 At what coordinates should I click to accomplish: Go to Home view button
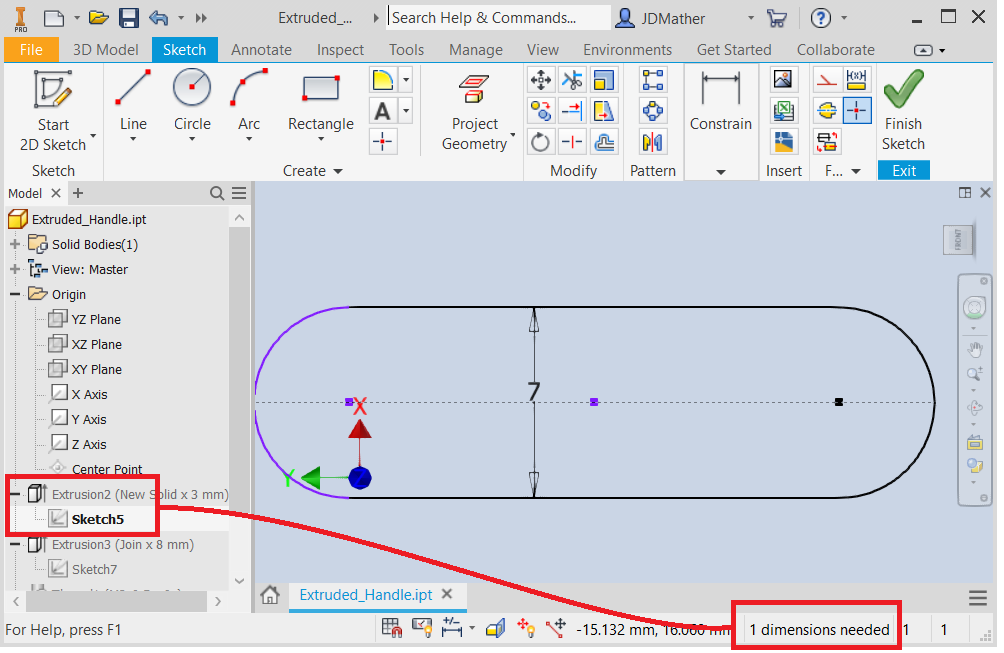[x=270, y=595]
